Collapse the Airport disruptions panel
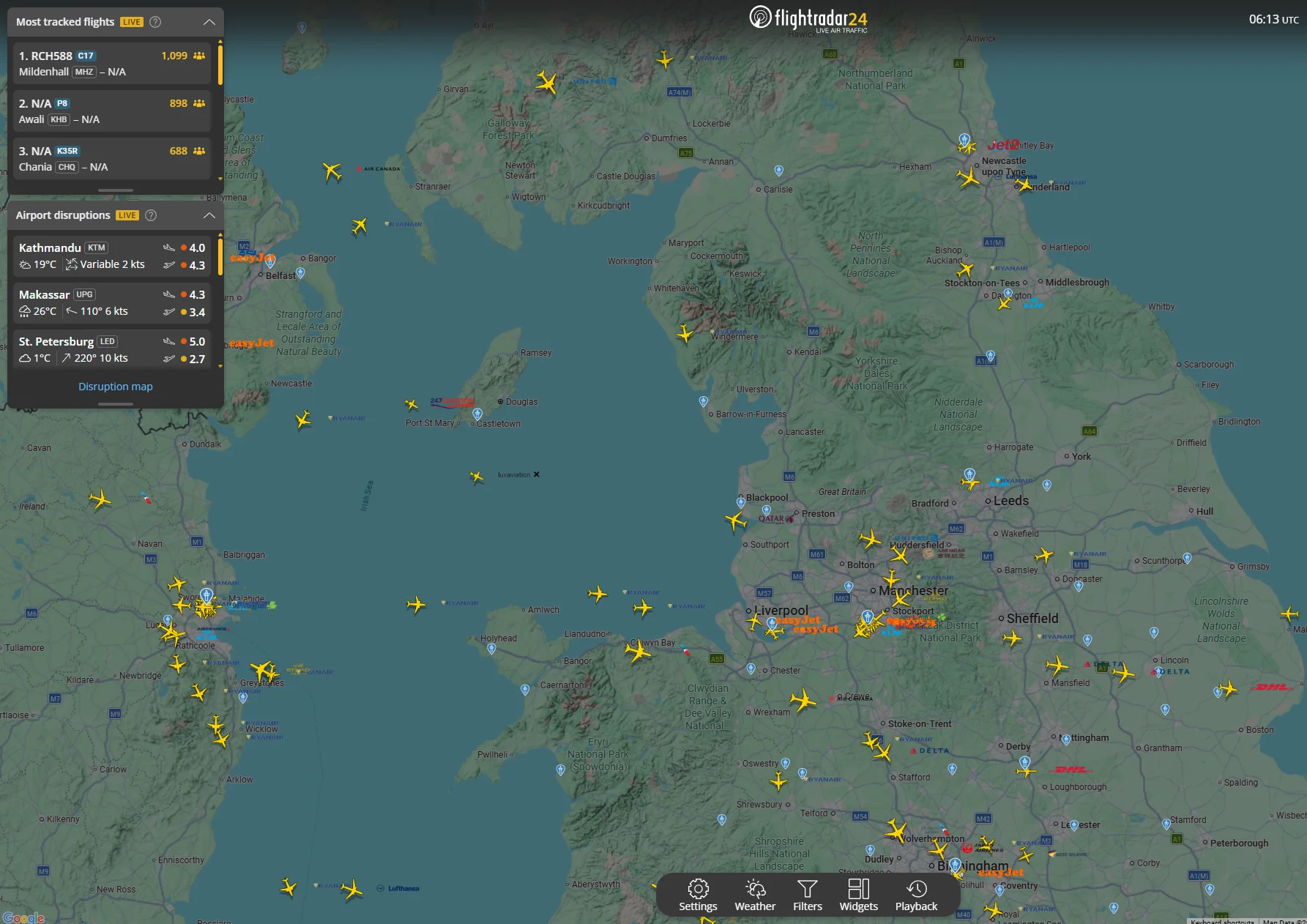 [209, 215]
